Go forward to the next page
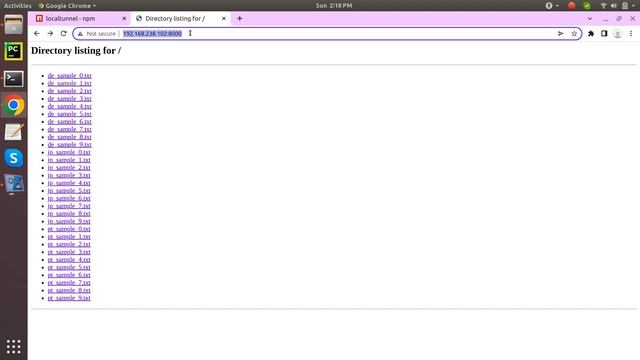640x360 pixels. 50,33
